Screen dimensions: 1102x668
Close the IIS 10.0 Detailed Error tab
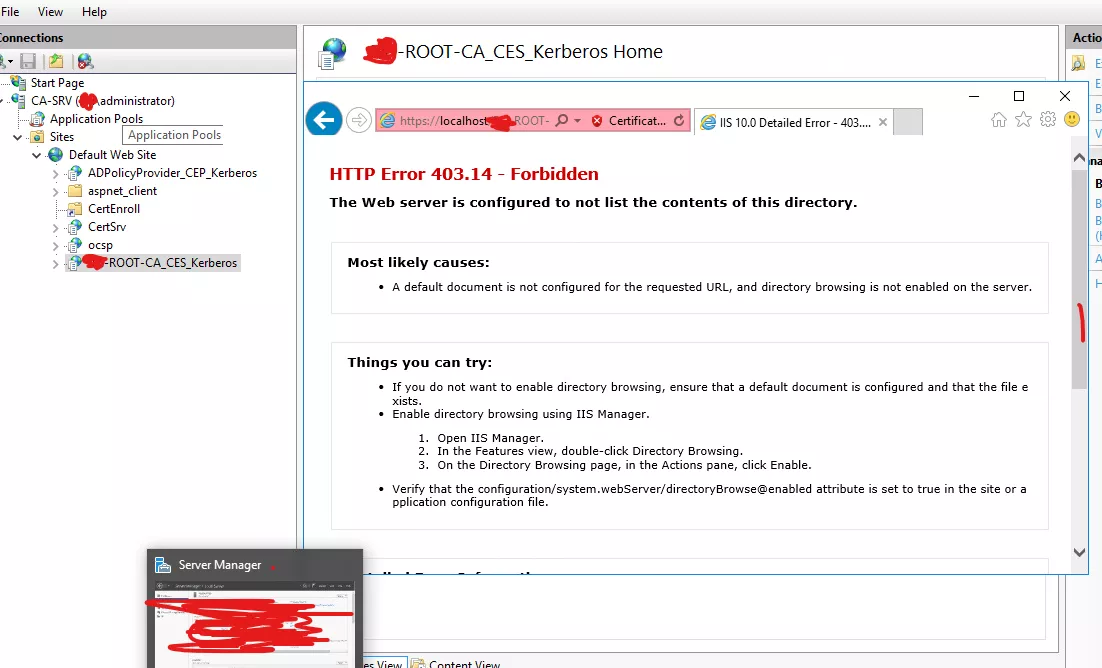click(x=883, y=122)
